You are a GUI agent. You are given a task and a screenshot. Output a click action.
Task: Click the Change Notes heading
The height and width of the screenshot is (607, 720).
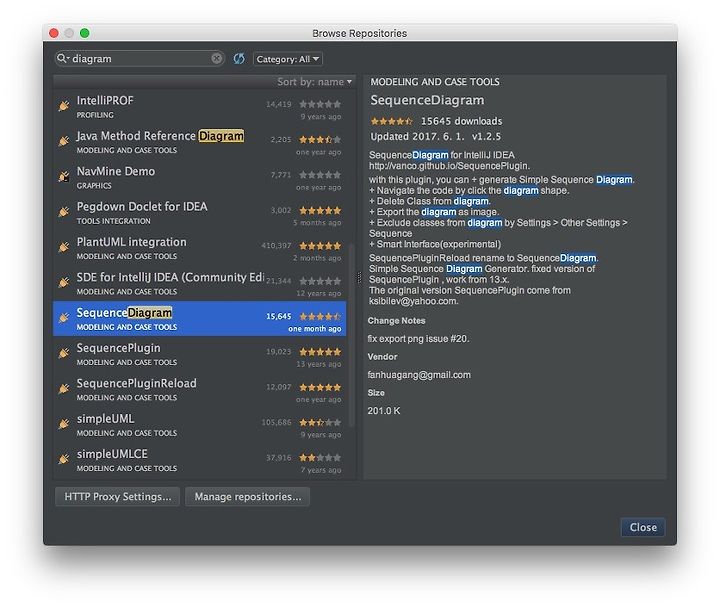(x=396, y=320)
